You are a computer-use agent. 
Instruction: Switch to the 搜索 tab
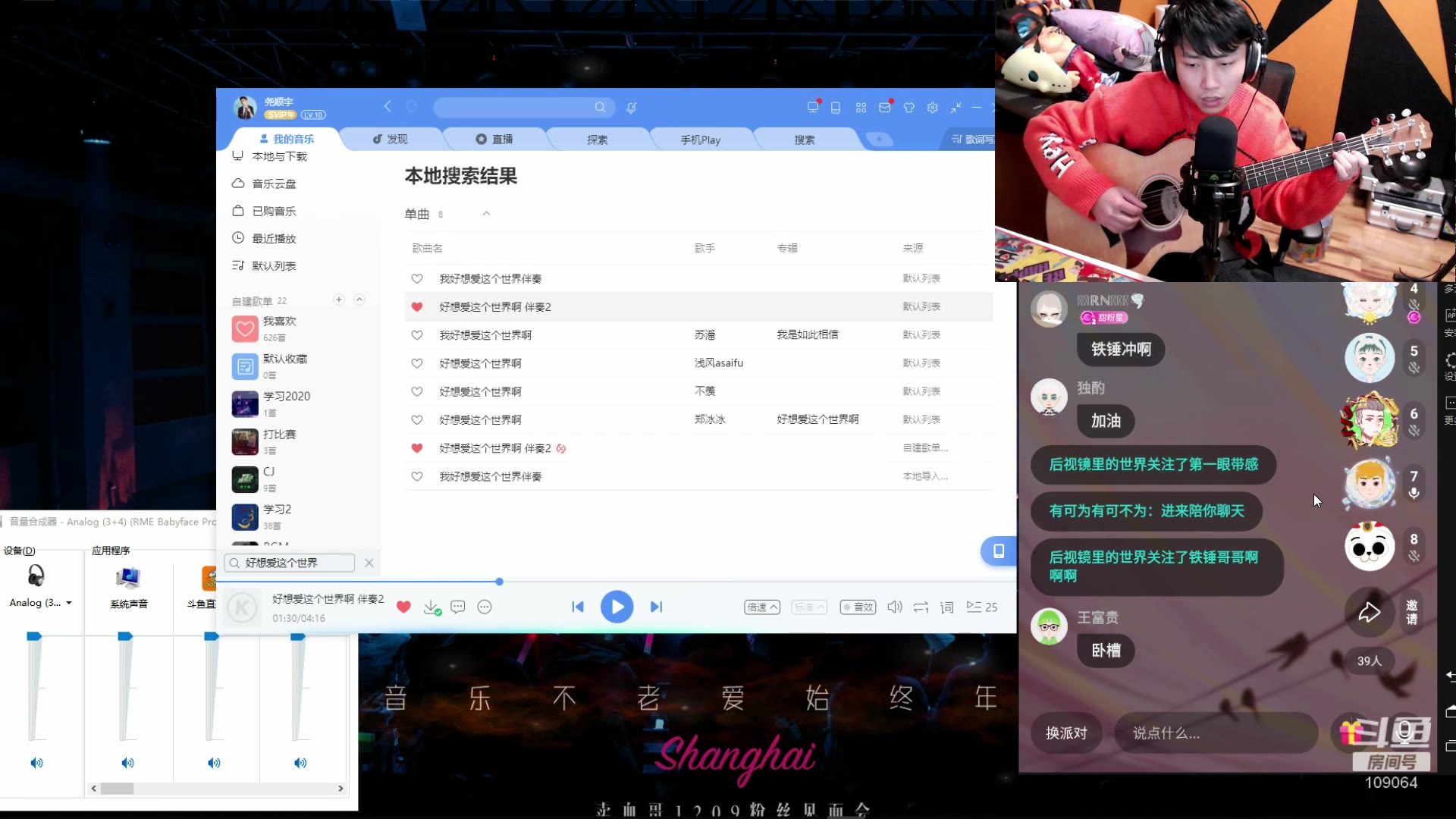coord(805,140)
